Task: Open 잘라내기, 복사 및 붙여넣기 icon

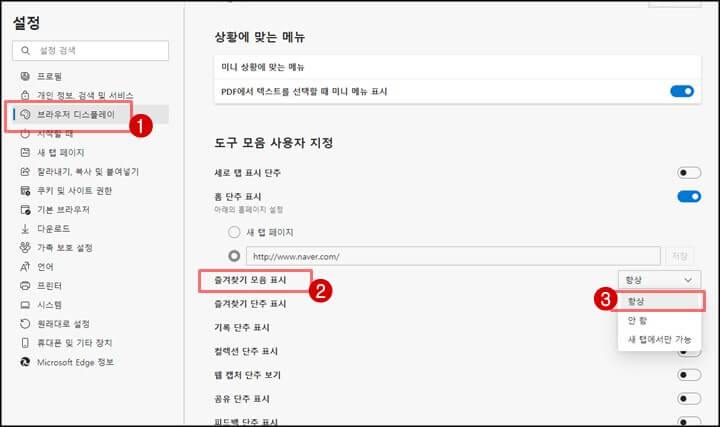Action: (x=25, y=172)
